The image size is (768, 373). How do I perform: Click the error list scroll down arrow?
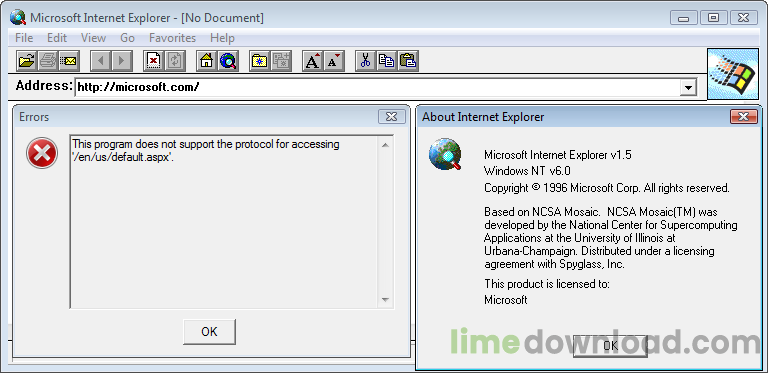[x=385, y=300]
